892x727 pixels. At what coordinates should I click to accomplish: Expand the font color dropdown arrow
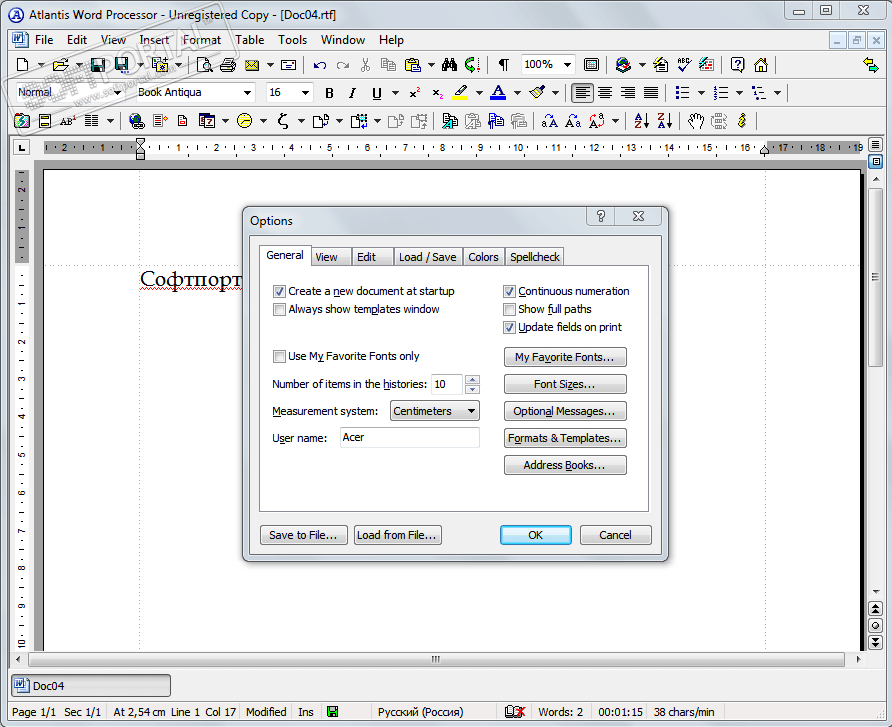click(517, 93)
